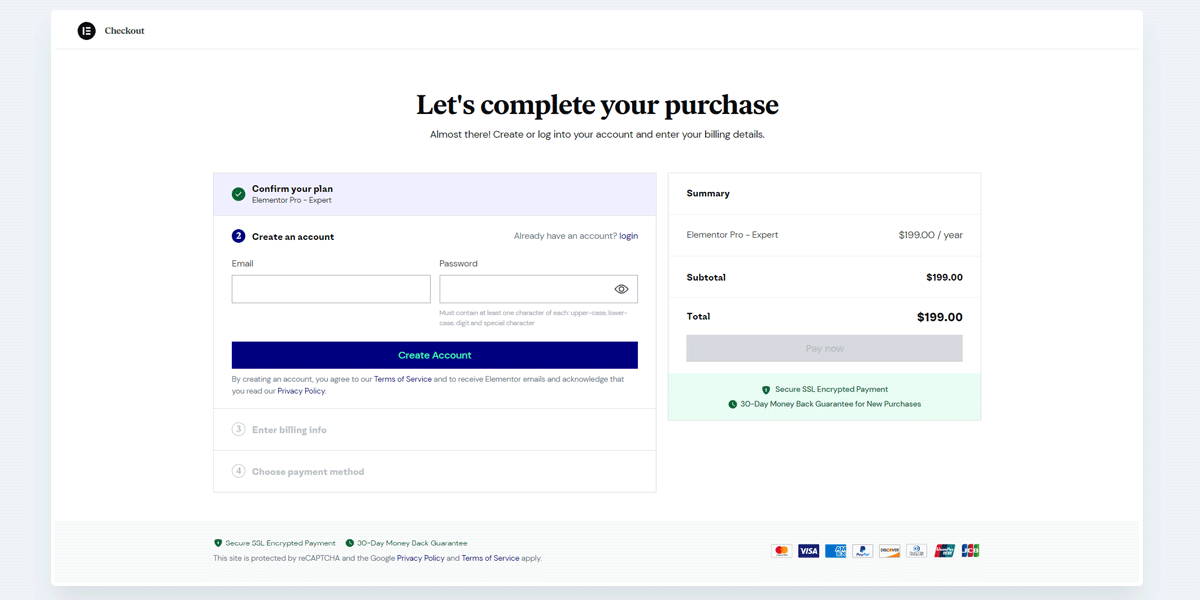Focus the Password input field

538,289
